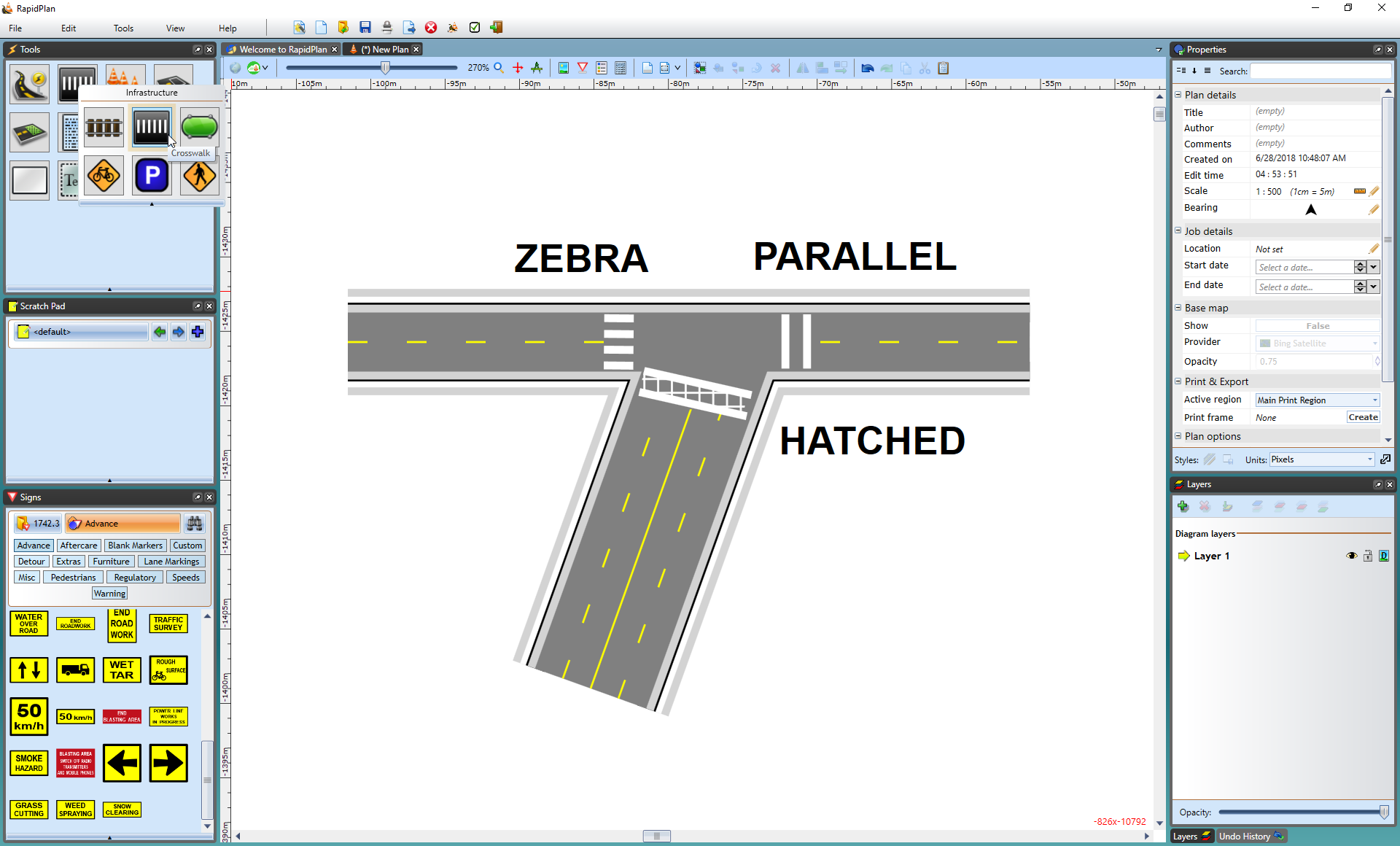Open the new plan wizard icon
The width and height of the screenshot is (1400, 846).
(300, 28)
